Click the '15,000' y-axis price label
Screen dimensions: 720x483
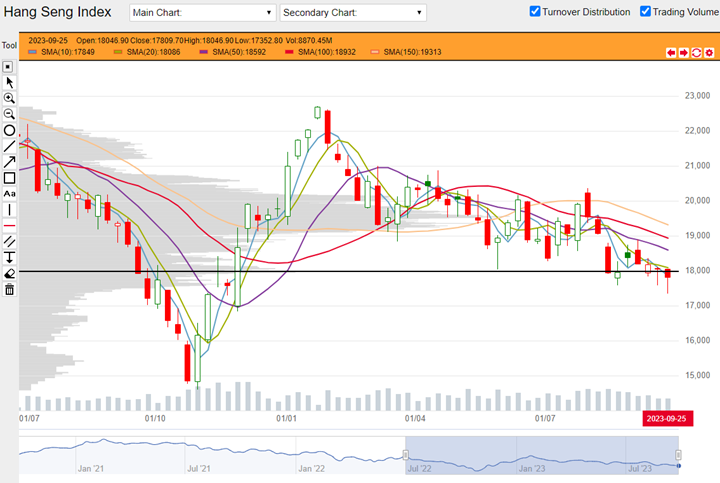698,375
